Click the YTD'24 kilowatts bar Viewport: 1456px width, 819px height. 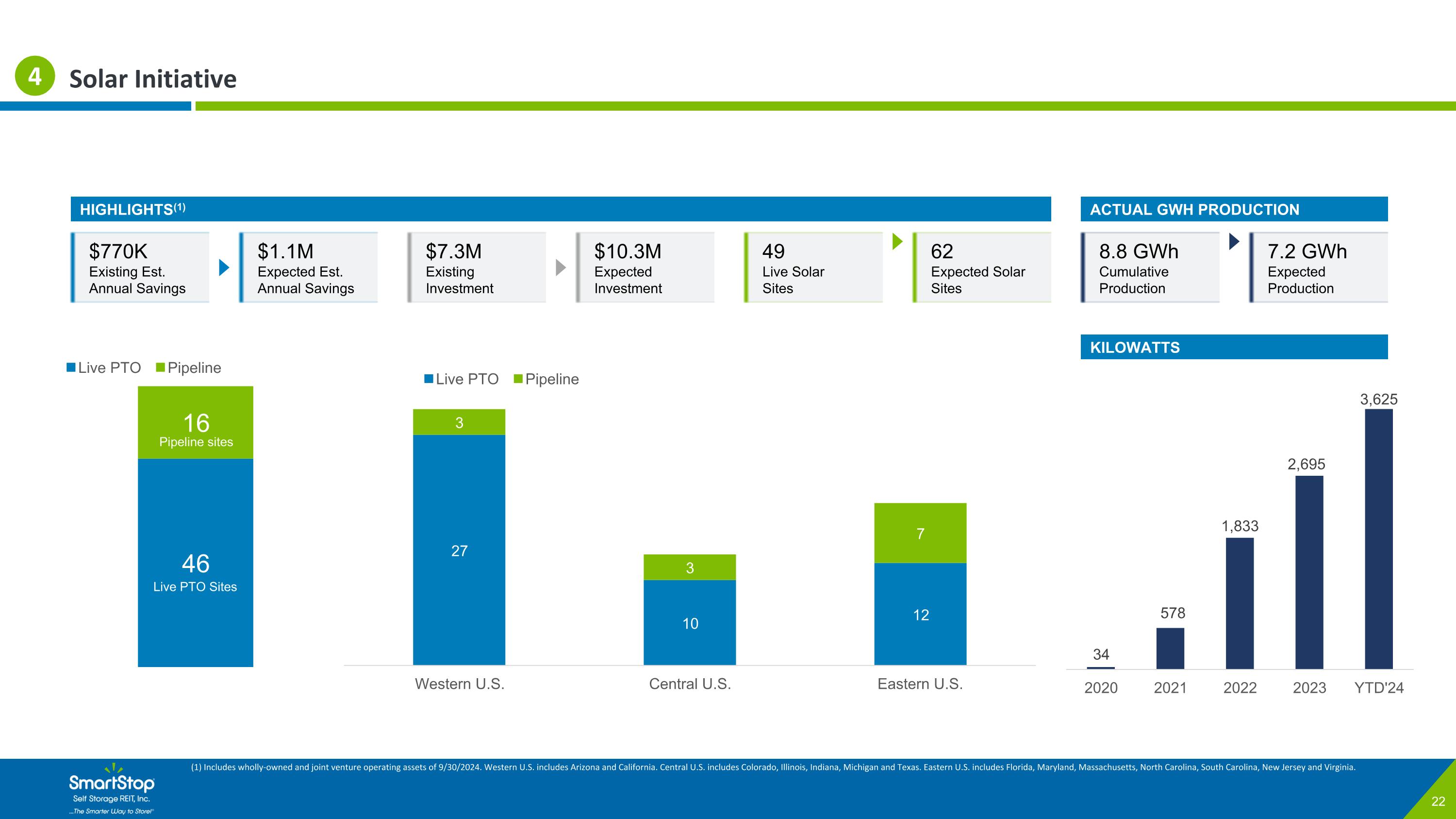[x=1378, y=539]
